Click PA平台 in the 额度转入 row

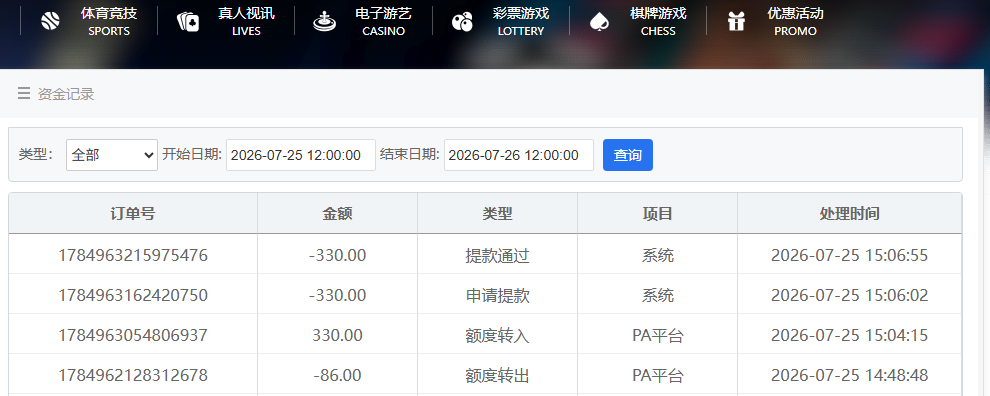tap(657, 335)
